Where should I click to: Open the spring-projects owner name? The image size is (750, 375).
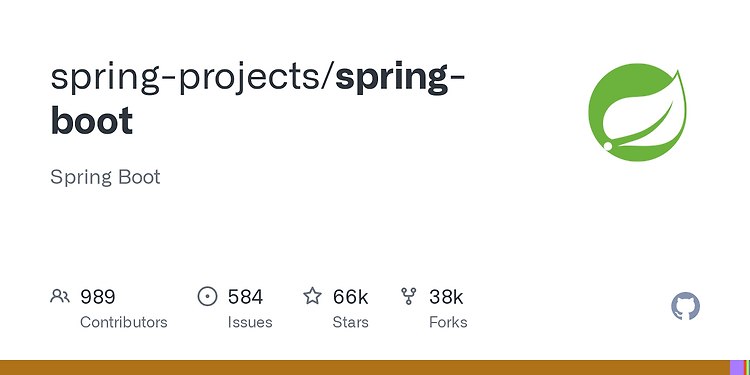190,78
